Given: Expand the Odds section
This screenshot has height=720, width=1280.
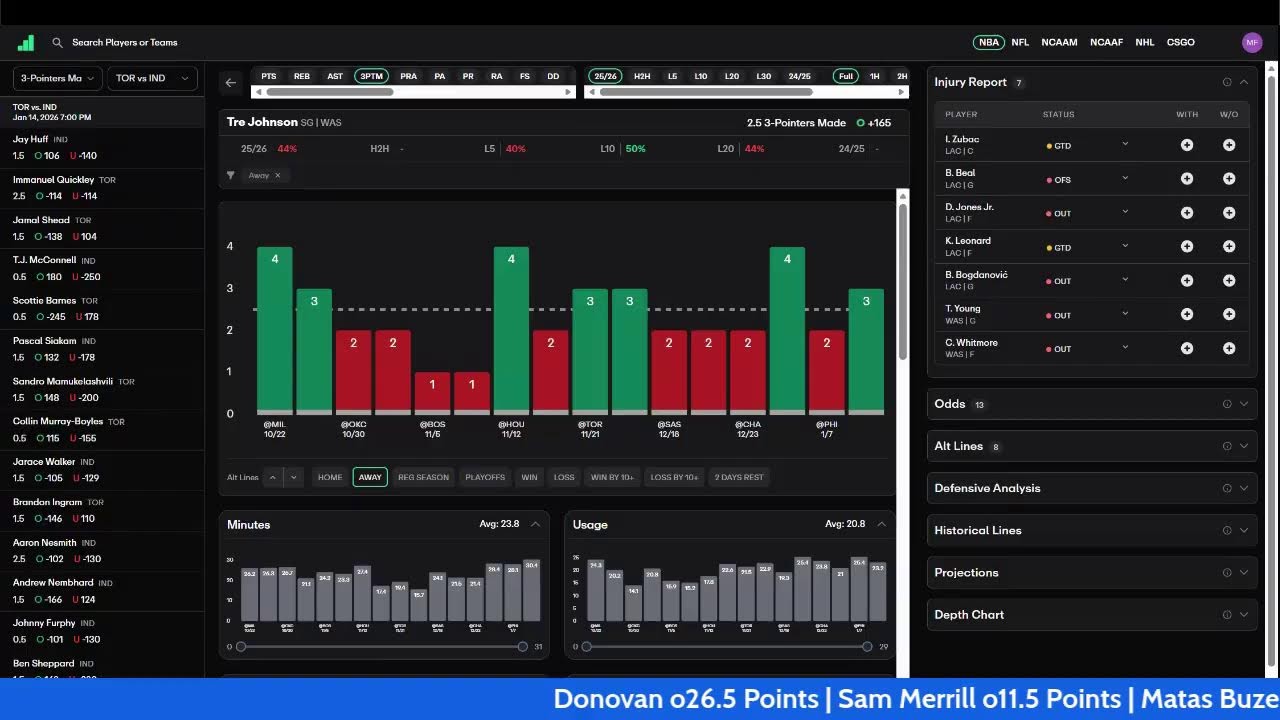Looking at the screenshot, I should pos(1244,404).
